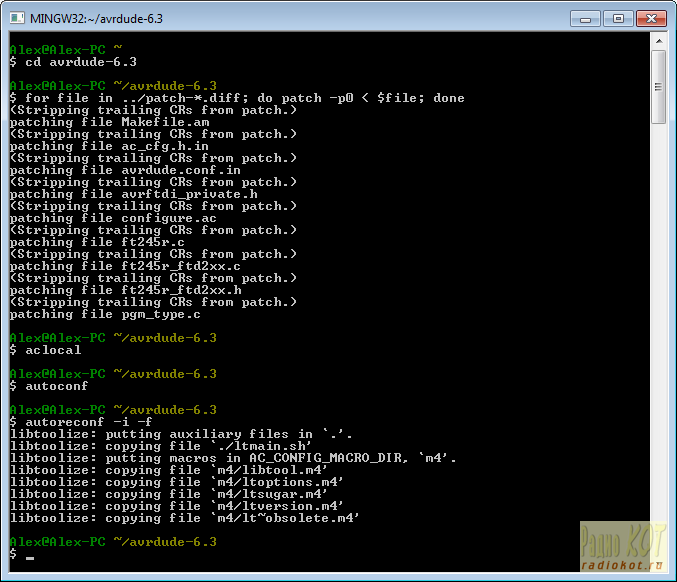Screen dimensions: 677x582
Task: Click the 'autoconf' command text
Action: pyautogui.click(x=56, y=386)
